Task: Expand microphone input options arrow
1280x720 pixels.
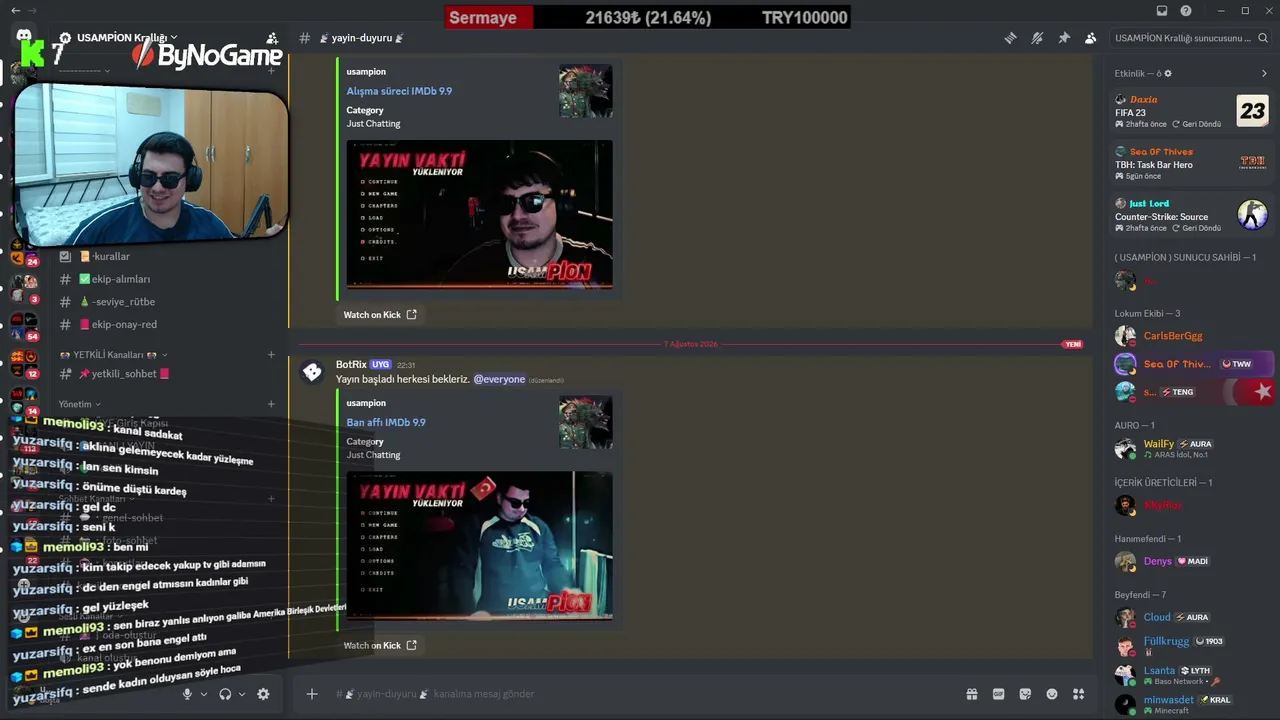Action: [204, 694]
